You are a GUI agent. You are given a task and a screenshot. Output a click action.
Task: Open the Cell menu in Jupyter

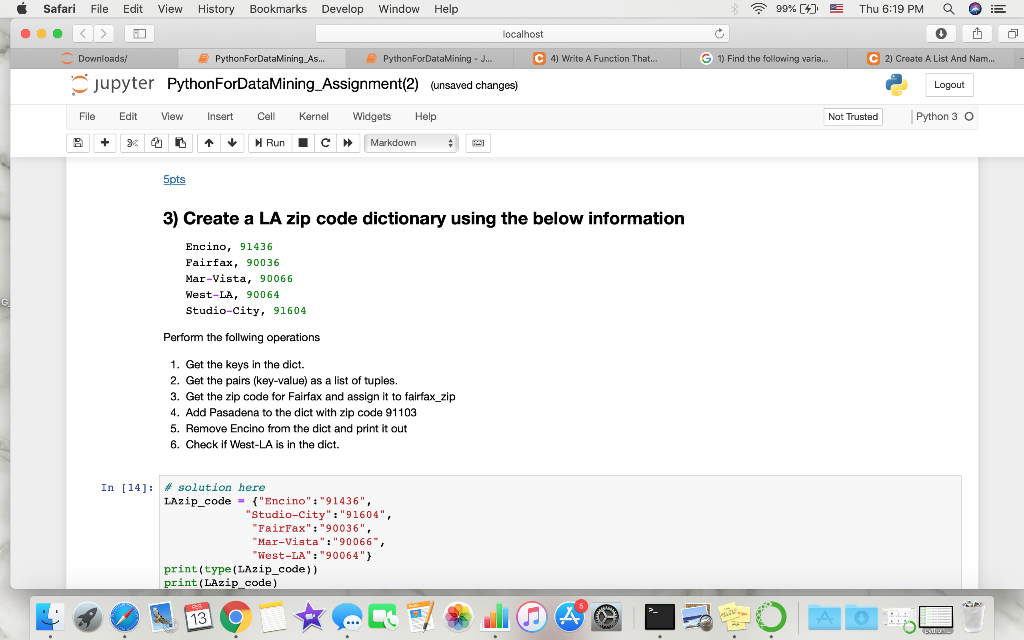(x=266, y=116)
